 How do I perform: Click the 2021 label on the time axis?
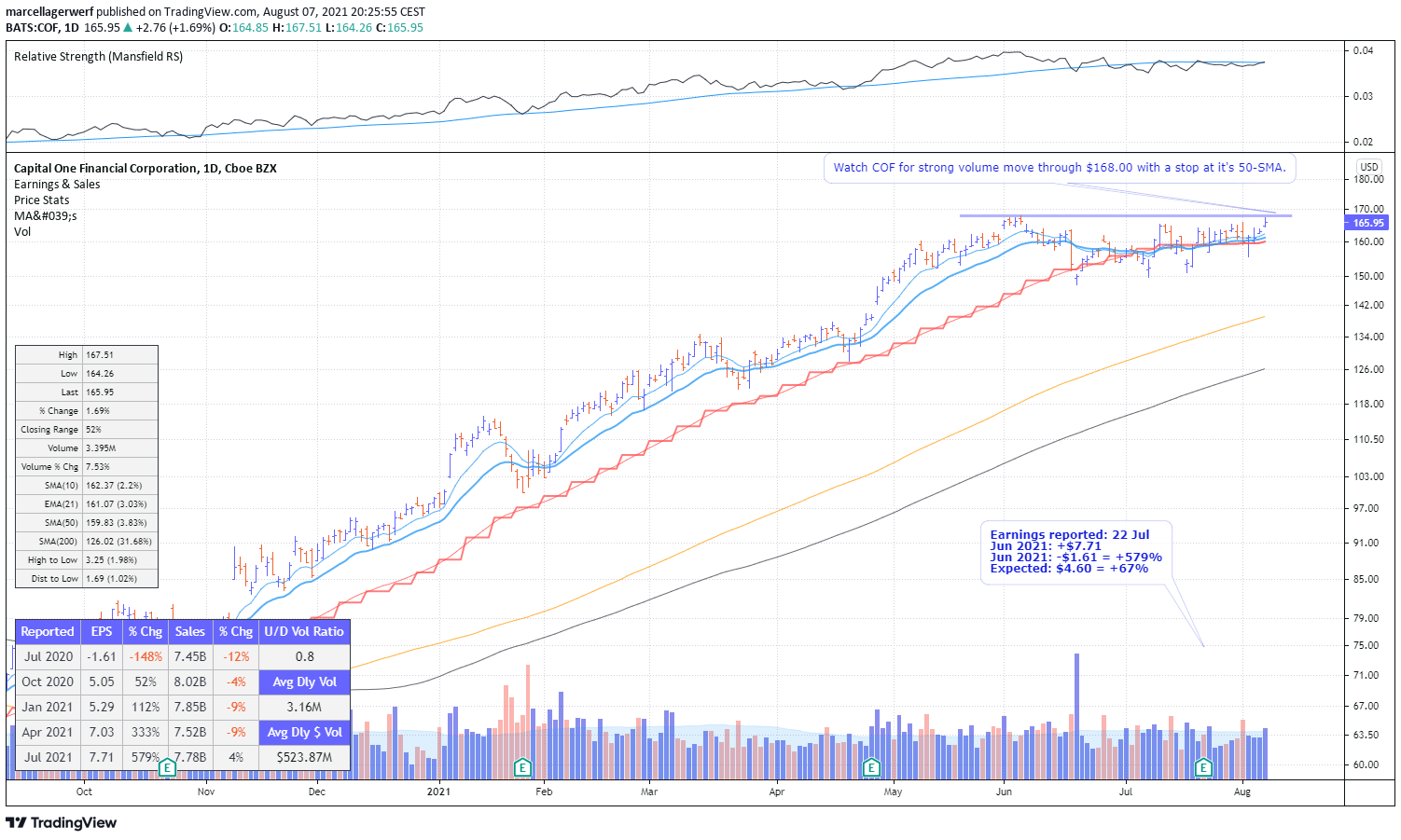[438, 792]
